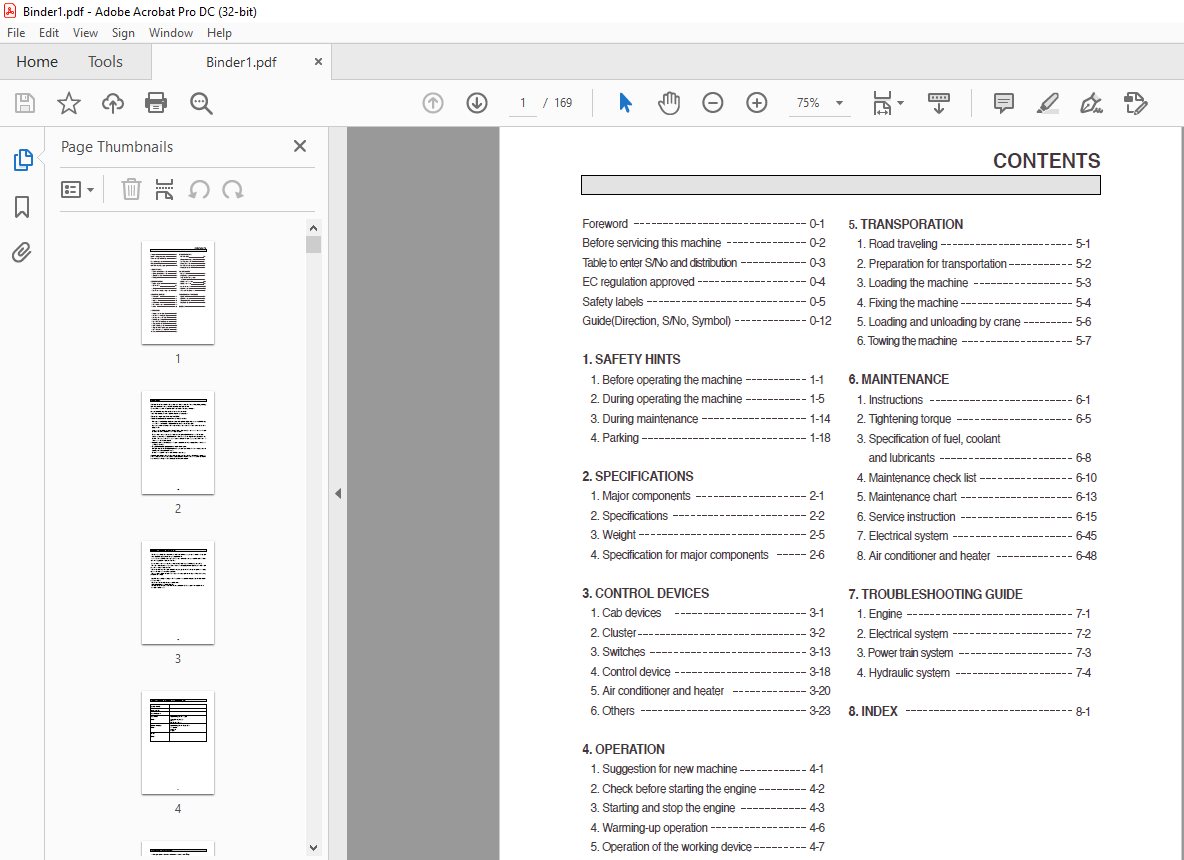Viewport: 1184px width, 860px height.
Task: Click thumbnails scrollbar down arrow
Action: [313, 848]
